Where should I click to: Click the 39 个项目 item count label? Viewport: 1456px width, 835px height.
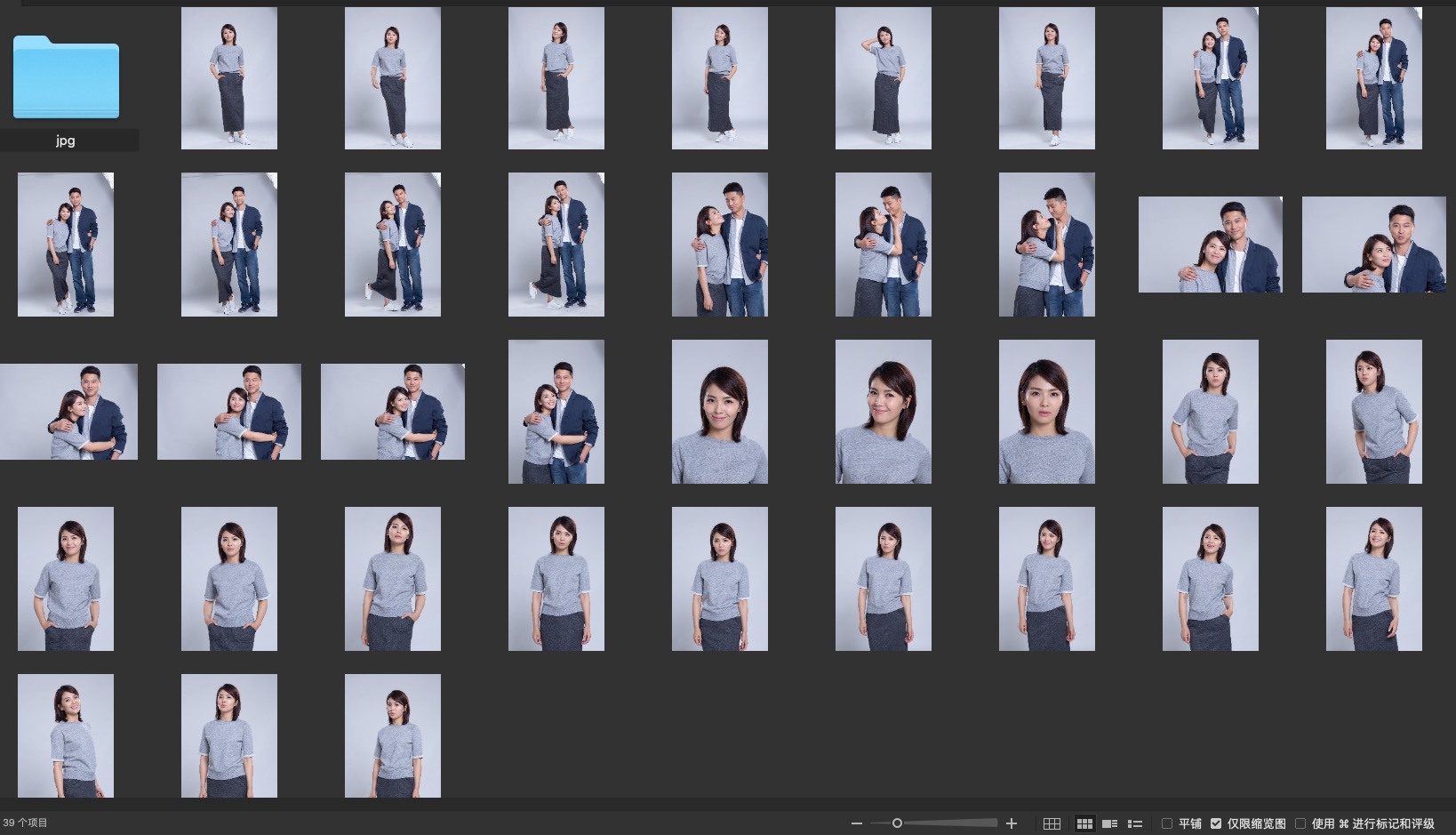pos(26,823)
